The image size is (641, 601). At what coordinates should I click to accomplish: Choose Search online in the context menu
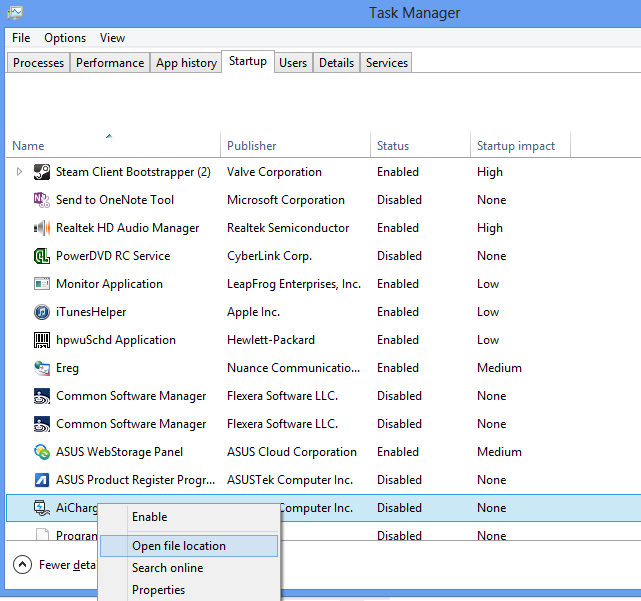tap(189, 568)
